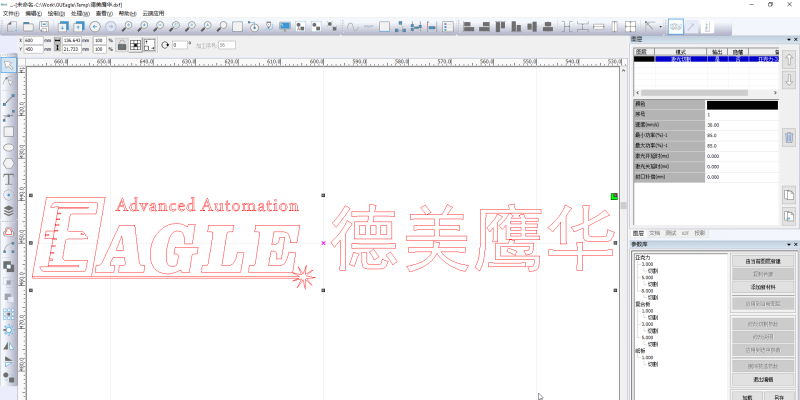Click the Save disk icon

[44, 27]
